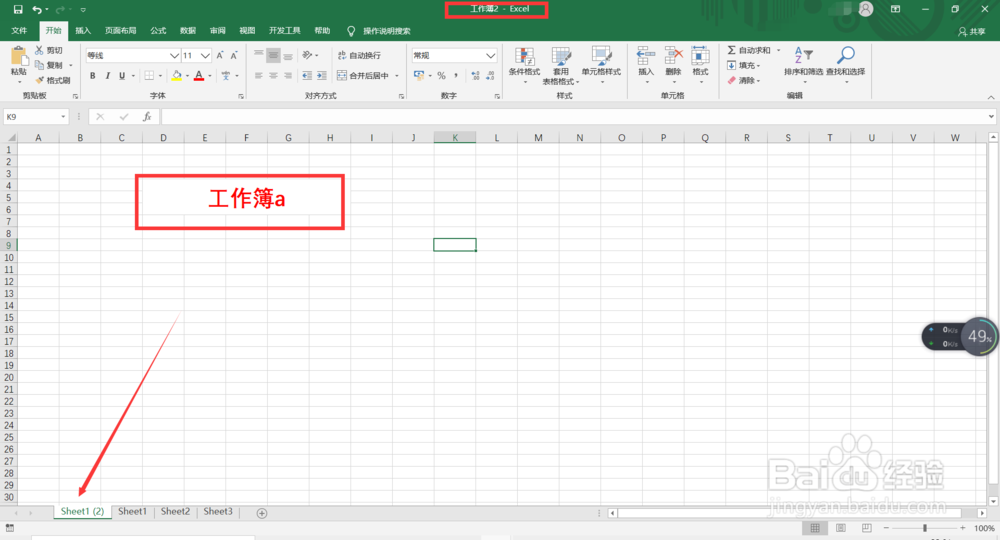1000x540 pixels.
Task: Increase font size with larger A icon
Action: pyautogui.click(x=220, y=55)
